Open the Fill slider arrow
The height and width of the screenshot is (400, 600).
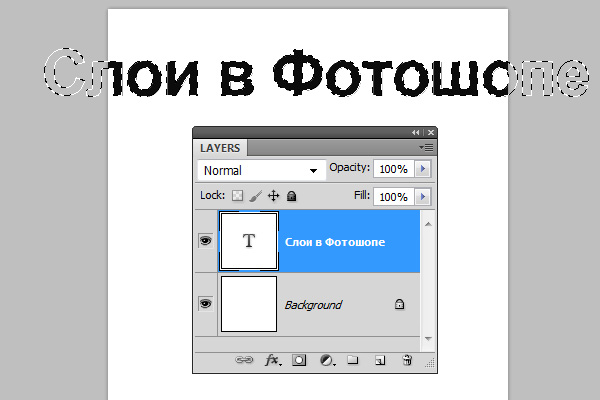tap(423, 197)
